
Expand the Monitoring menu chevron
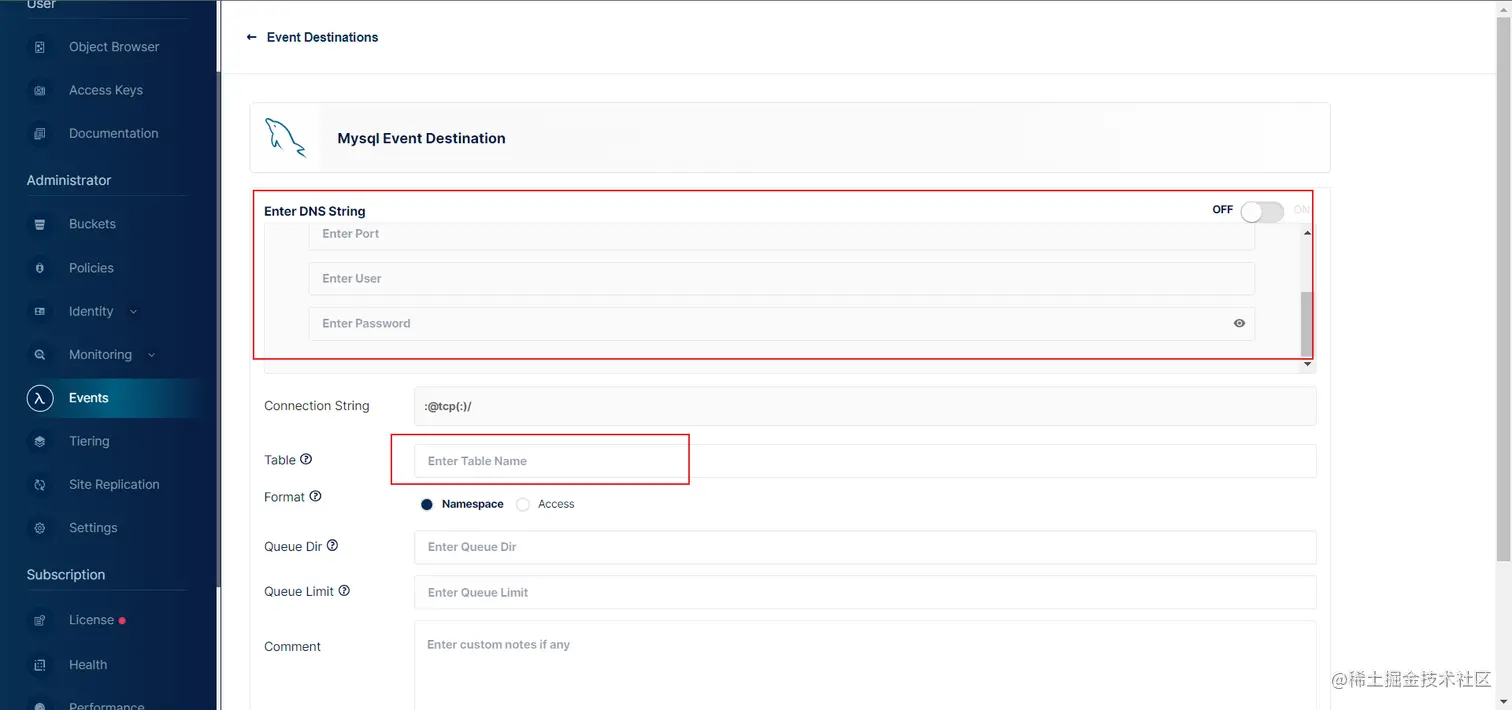pos(152,355)
